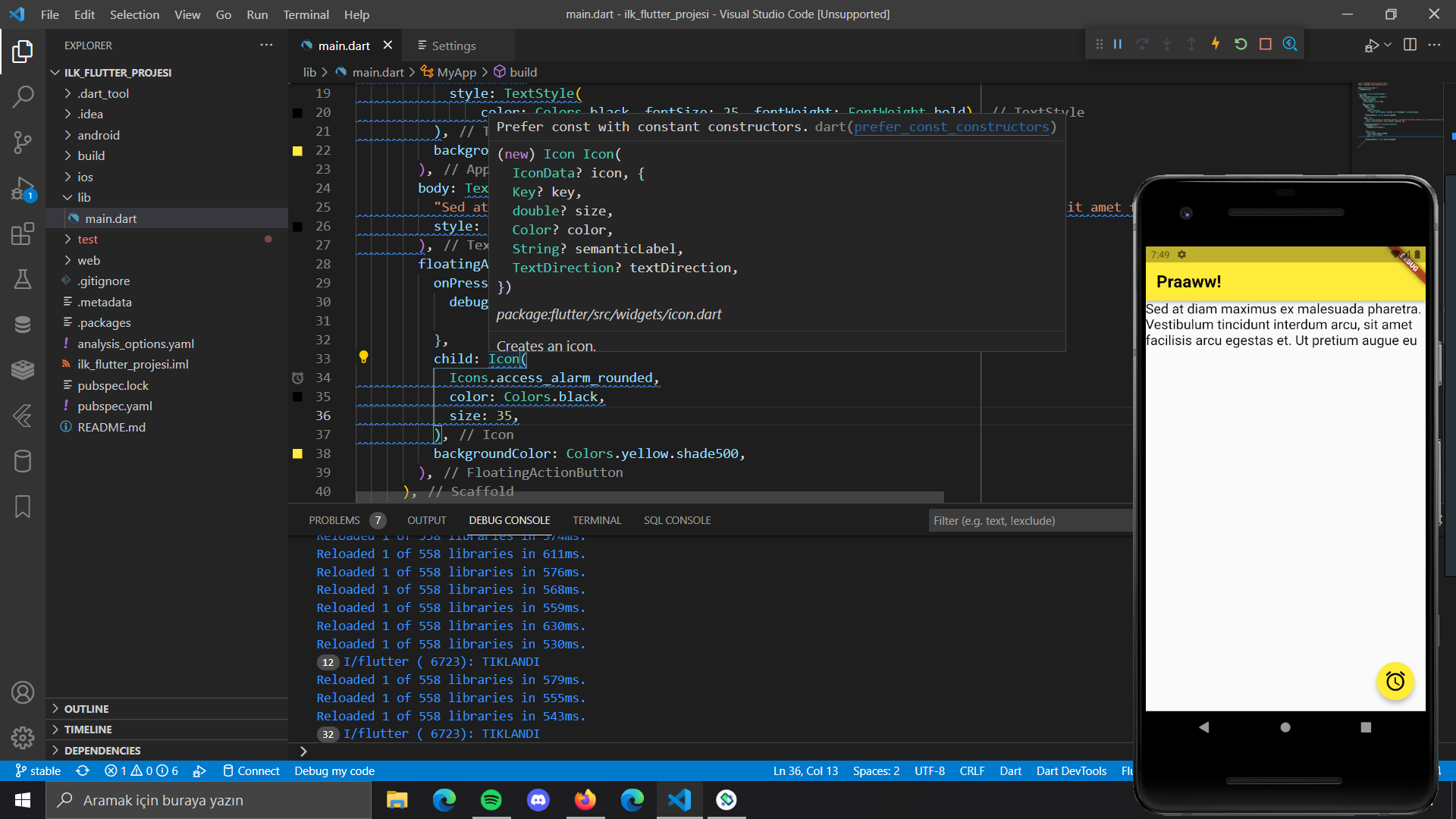Click the yellow color swatch on line 38
Viewport: 1456px width, 819px height.
(x=297, y=454)
